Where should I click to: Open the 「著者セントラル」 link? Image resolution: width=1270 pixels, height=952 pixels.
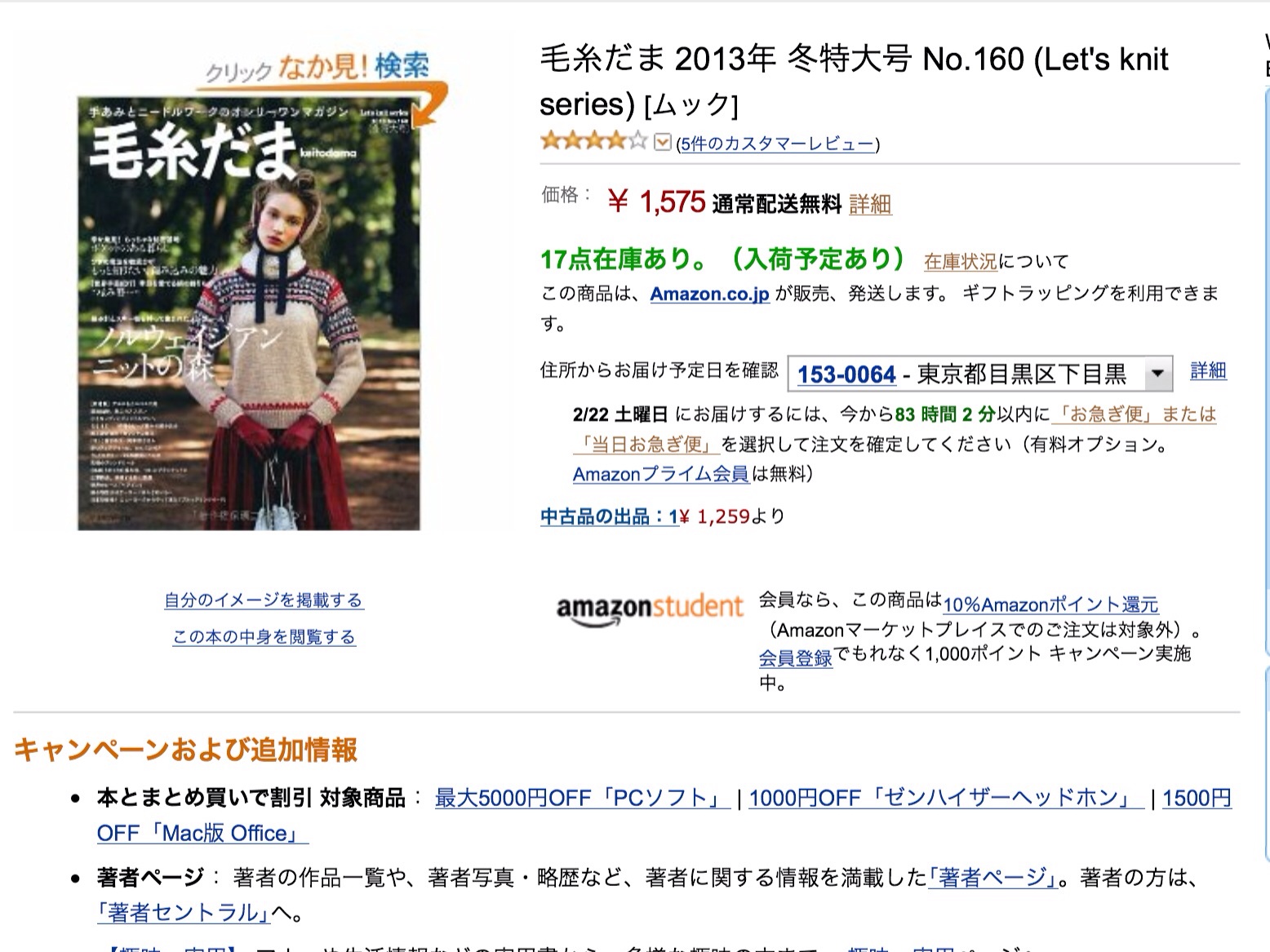point(184,912)
